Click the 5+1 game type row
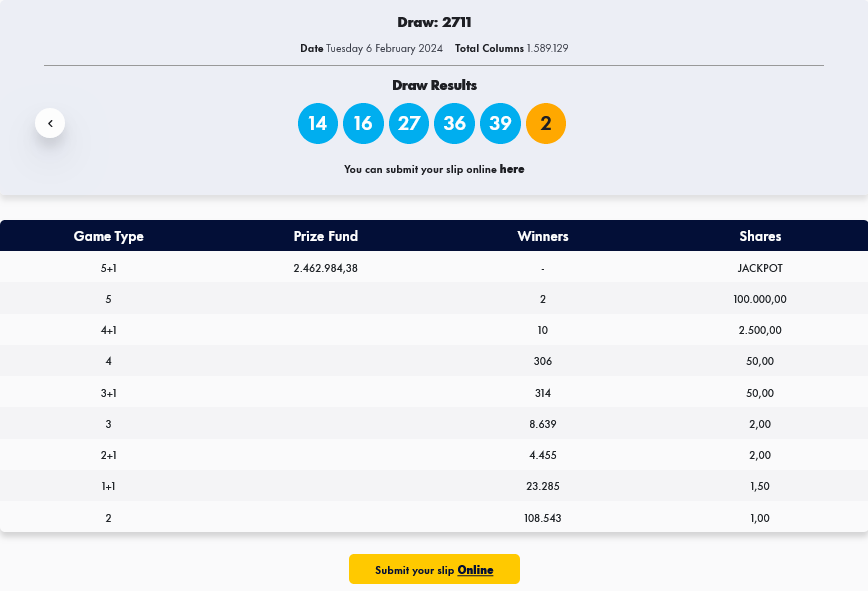868x591 pixels. tap(108, 268)
